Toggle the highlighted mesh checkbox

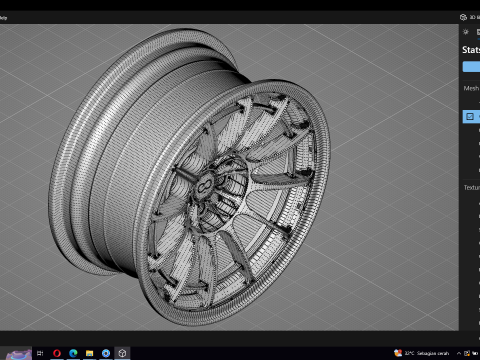[x=470, y=116]
